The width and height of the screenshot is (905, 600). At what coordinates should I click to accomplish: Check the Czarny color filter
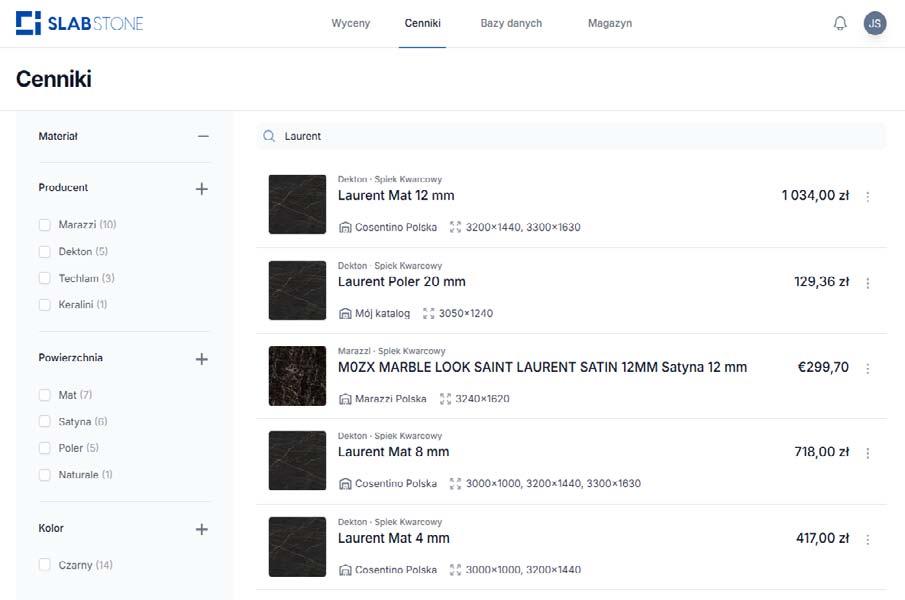44,565
